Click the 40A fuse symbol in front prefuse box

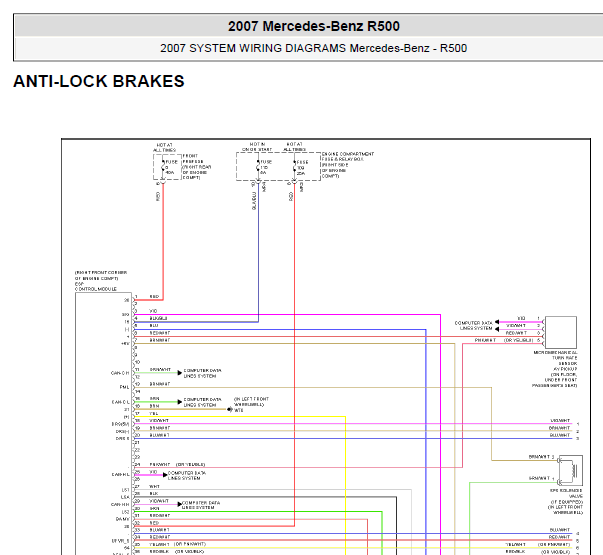pos(163,167)
